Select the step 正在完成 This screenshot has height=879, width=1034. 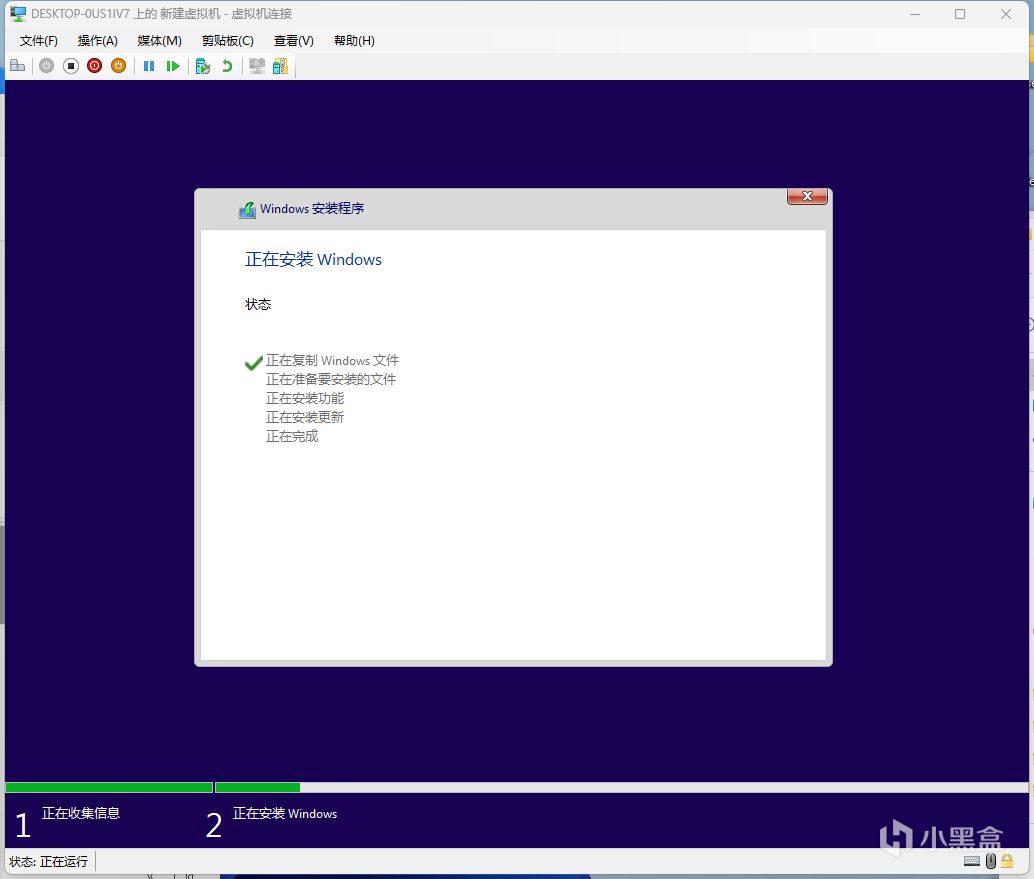pyautogui.click(x=292, y=437)
